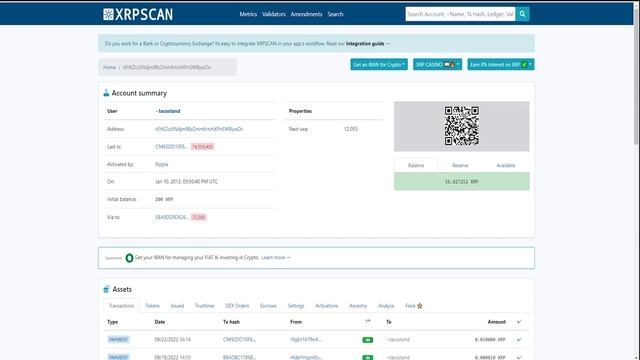Viewport: 640px width, 360px height.
Task: Click the star icon on Flare tab
Action: click(x=420, y=306)
